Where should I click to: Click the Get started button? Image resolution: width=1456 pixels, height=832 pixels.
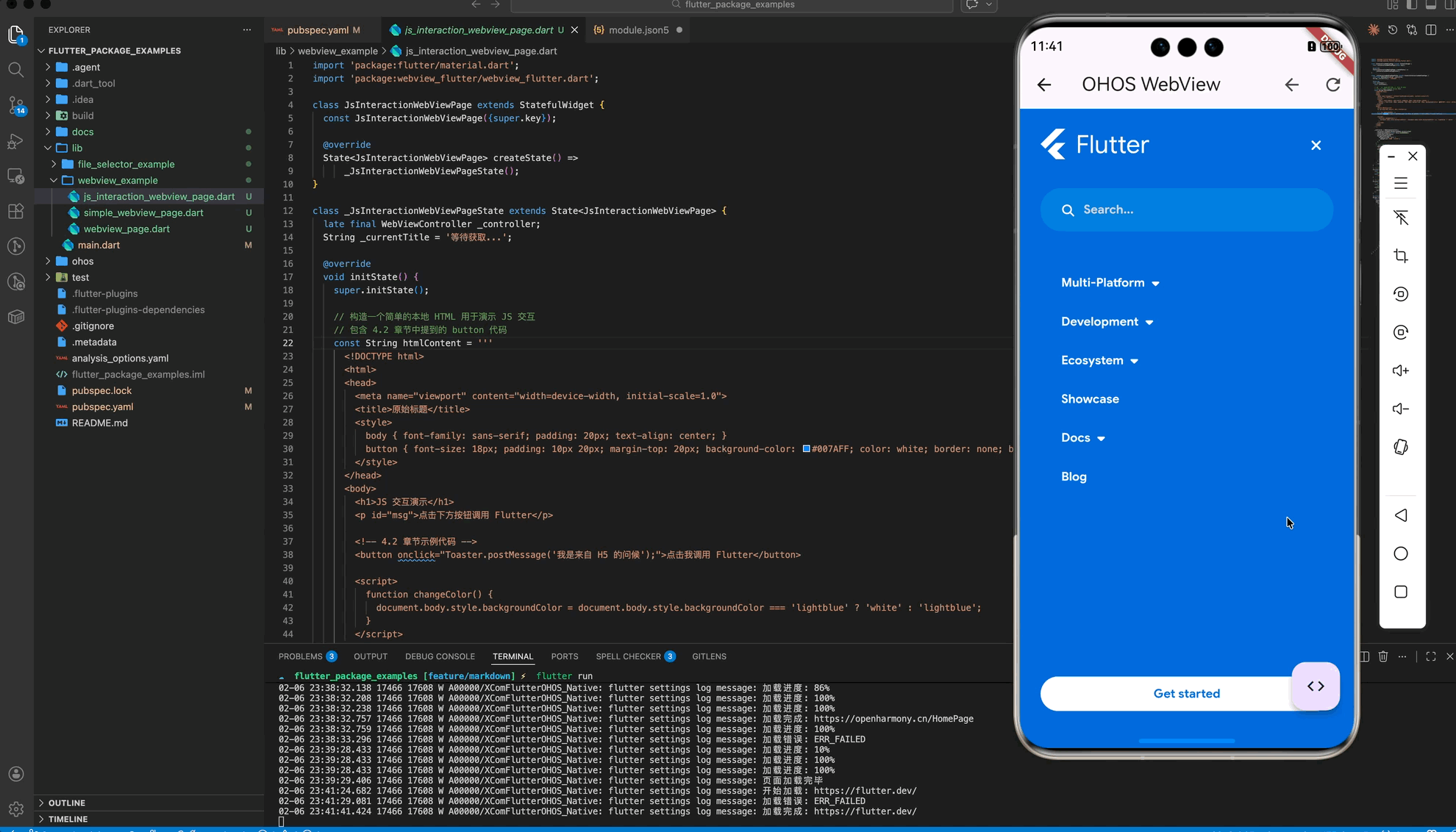tap(1186, 694)
